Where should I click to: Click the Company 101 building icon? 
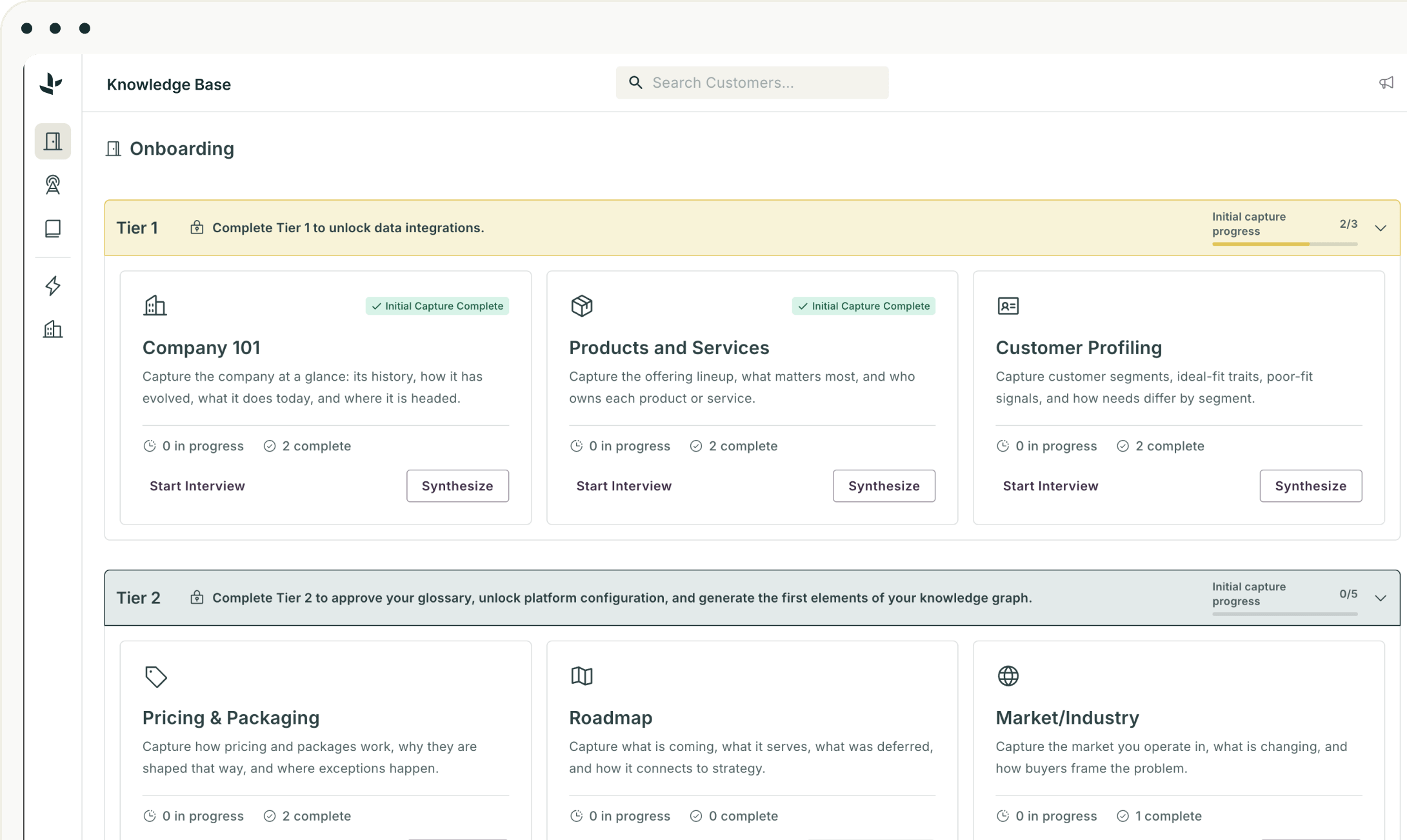155,306
